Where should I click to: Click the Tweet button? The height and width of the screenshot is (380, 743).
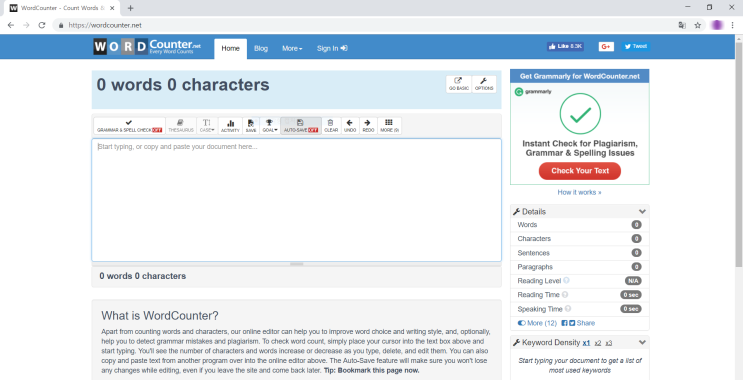coord(635,46)
